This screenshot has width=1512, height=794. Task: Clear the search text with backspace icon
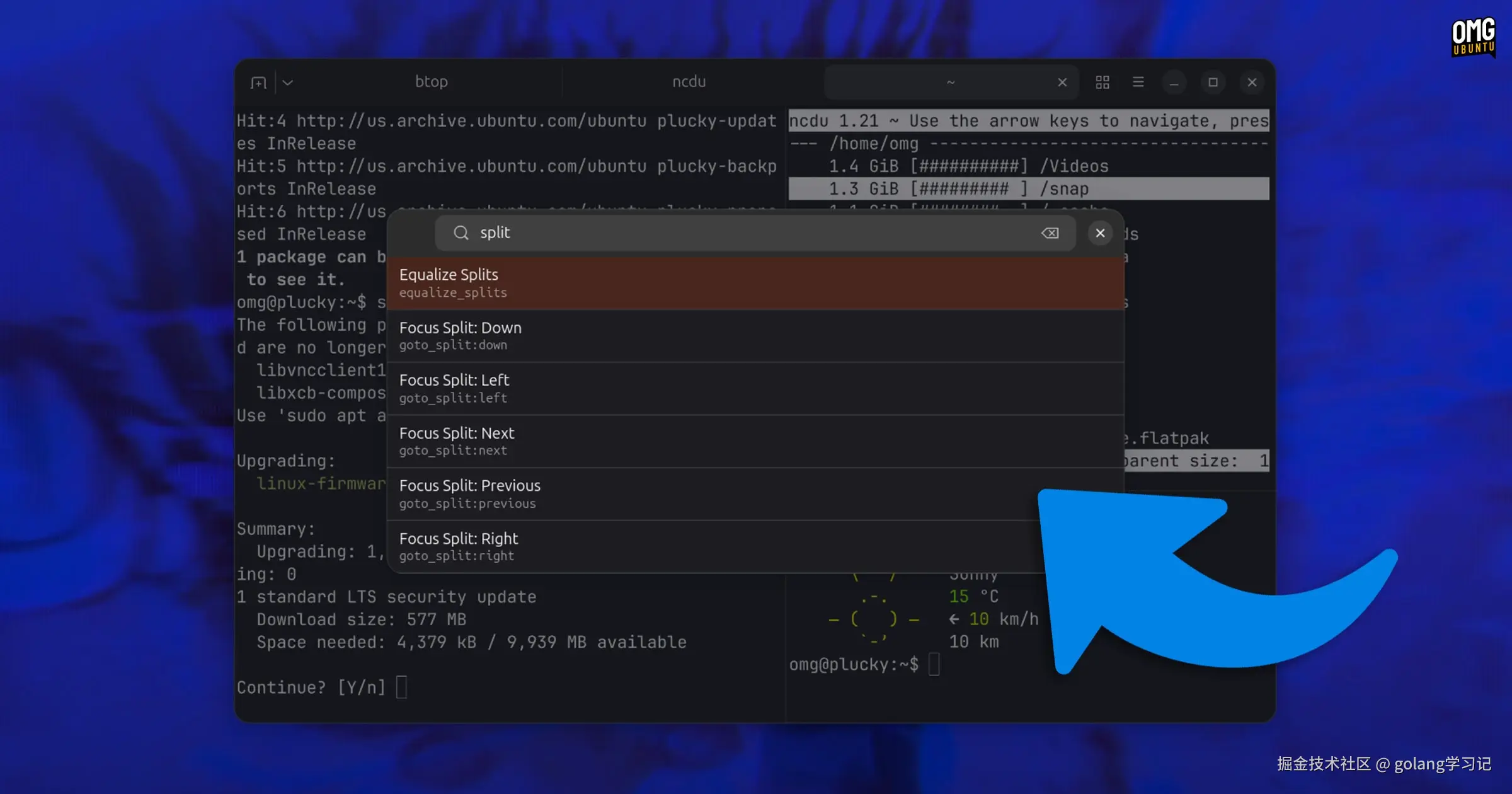(1050, 233)
